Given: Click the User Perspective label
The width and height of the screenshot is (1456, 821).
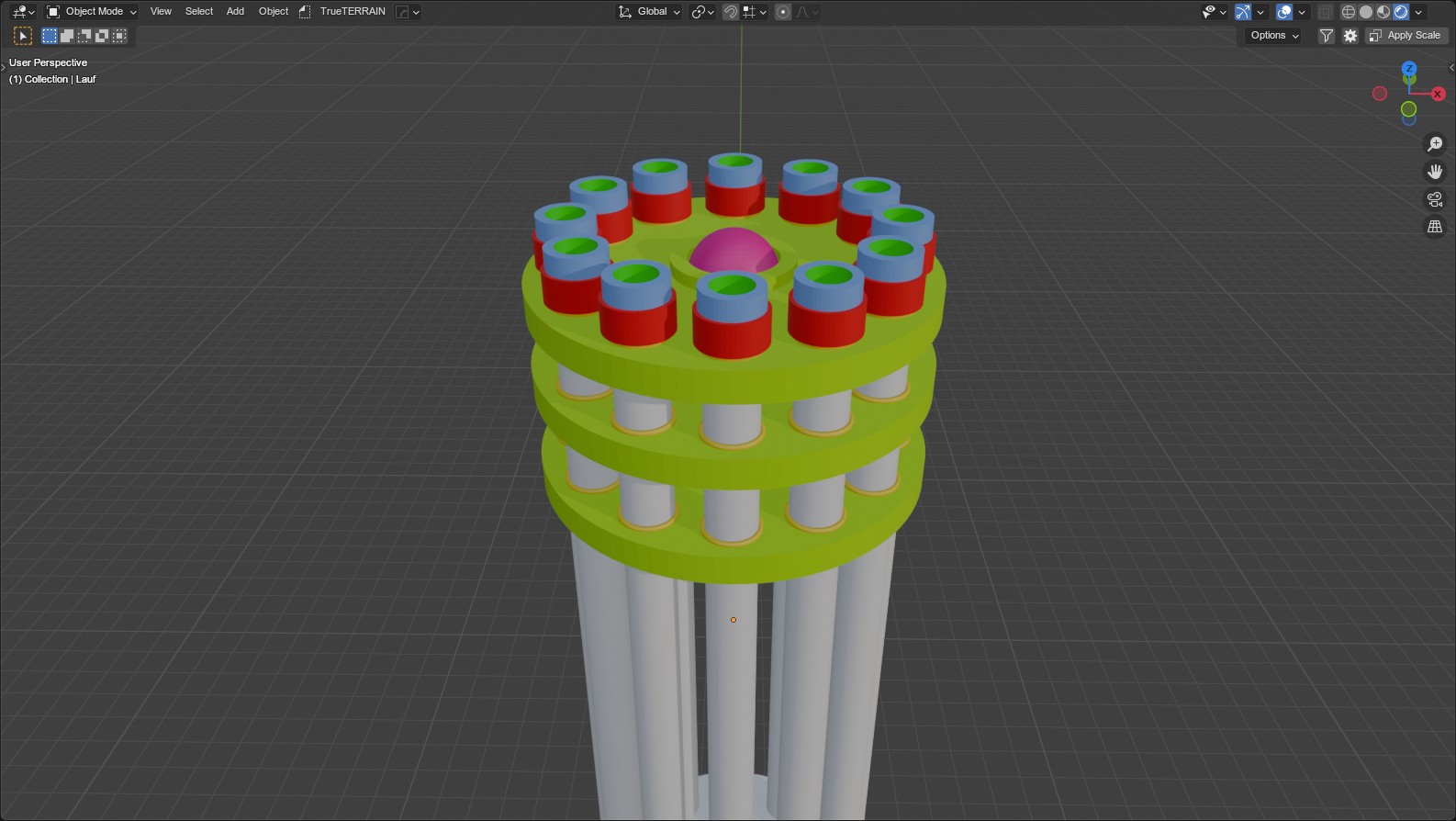Looking at the screenshot, I should [x=49, y=62].
